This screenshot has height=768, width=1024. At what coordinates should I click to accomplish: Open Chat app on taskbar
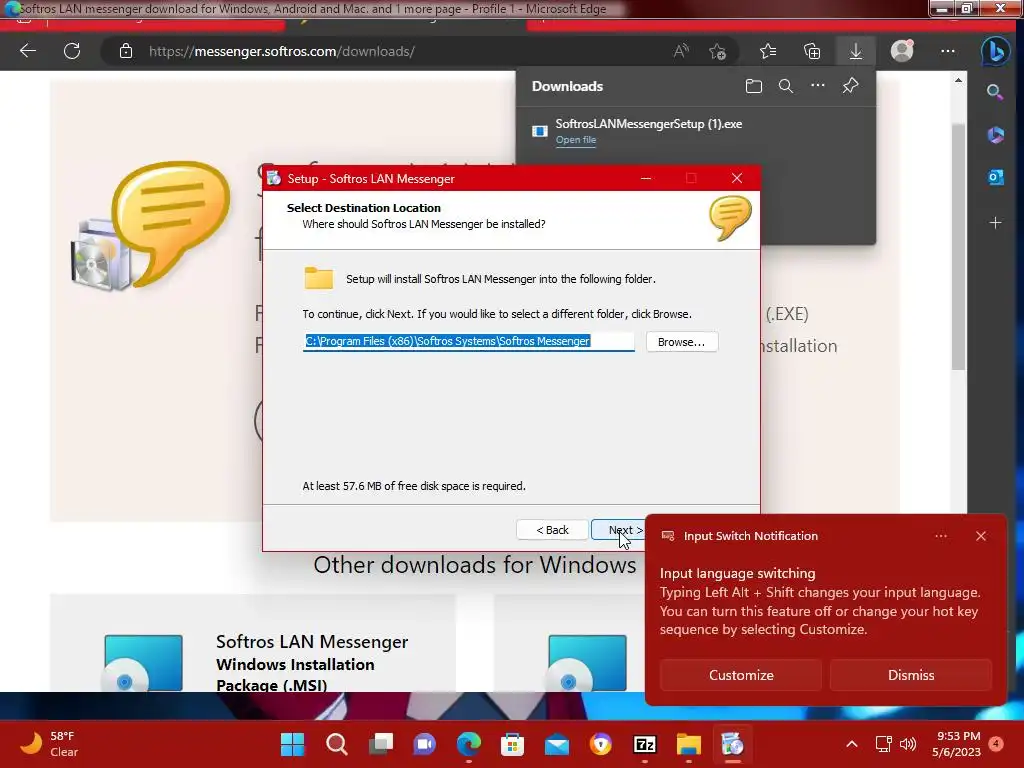424,744
